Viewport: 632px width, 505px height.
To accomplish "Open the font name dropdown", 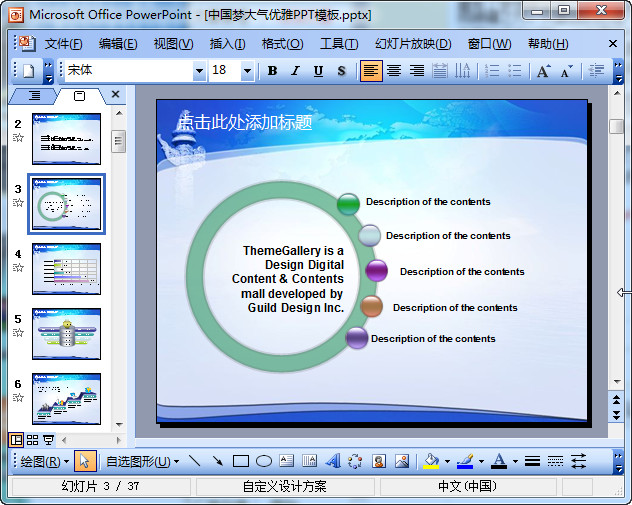I will click(199, 71).
